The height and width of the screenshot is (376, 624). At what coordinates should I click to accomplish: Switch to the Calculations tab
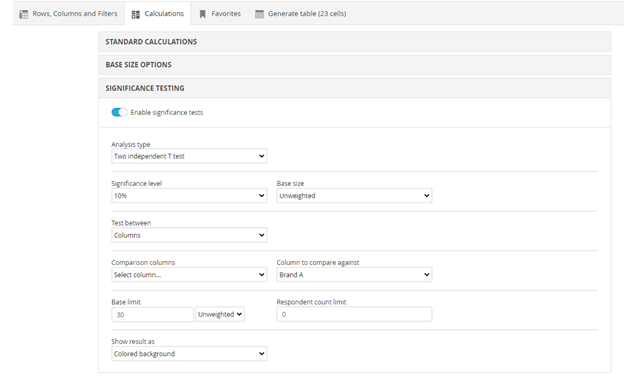[158, 14]
